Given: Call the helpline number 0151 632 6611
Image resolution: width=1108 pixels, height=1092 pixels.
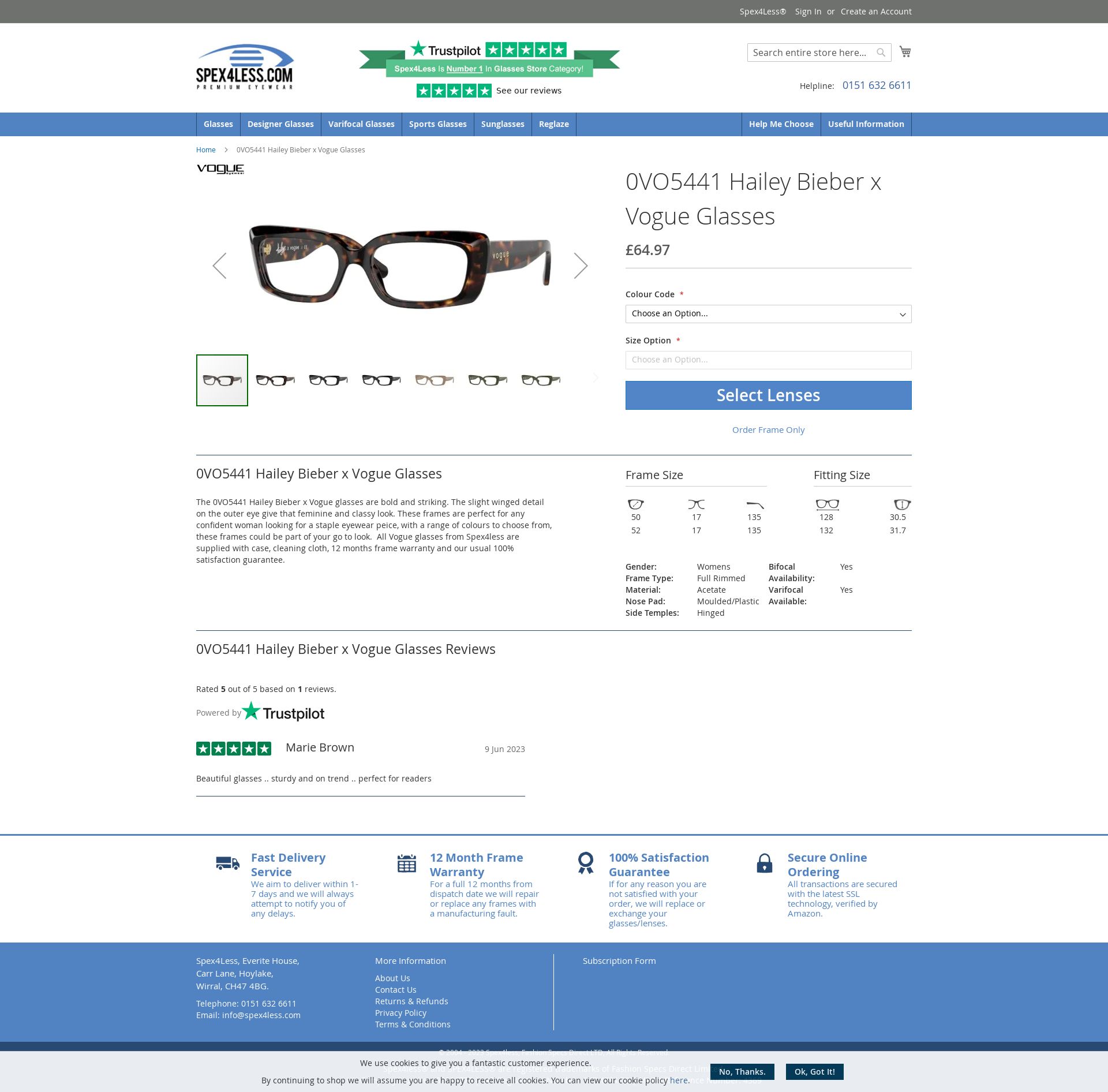Looking at the screenshot, I should 877,85.
